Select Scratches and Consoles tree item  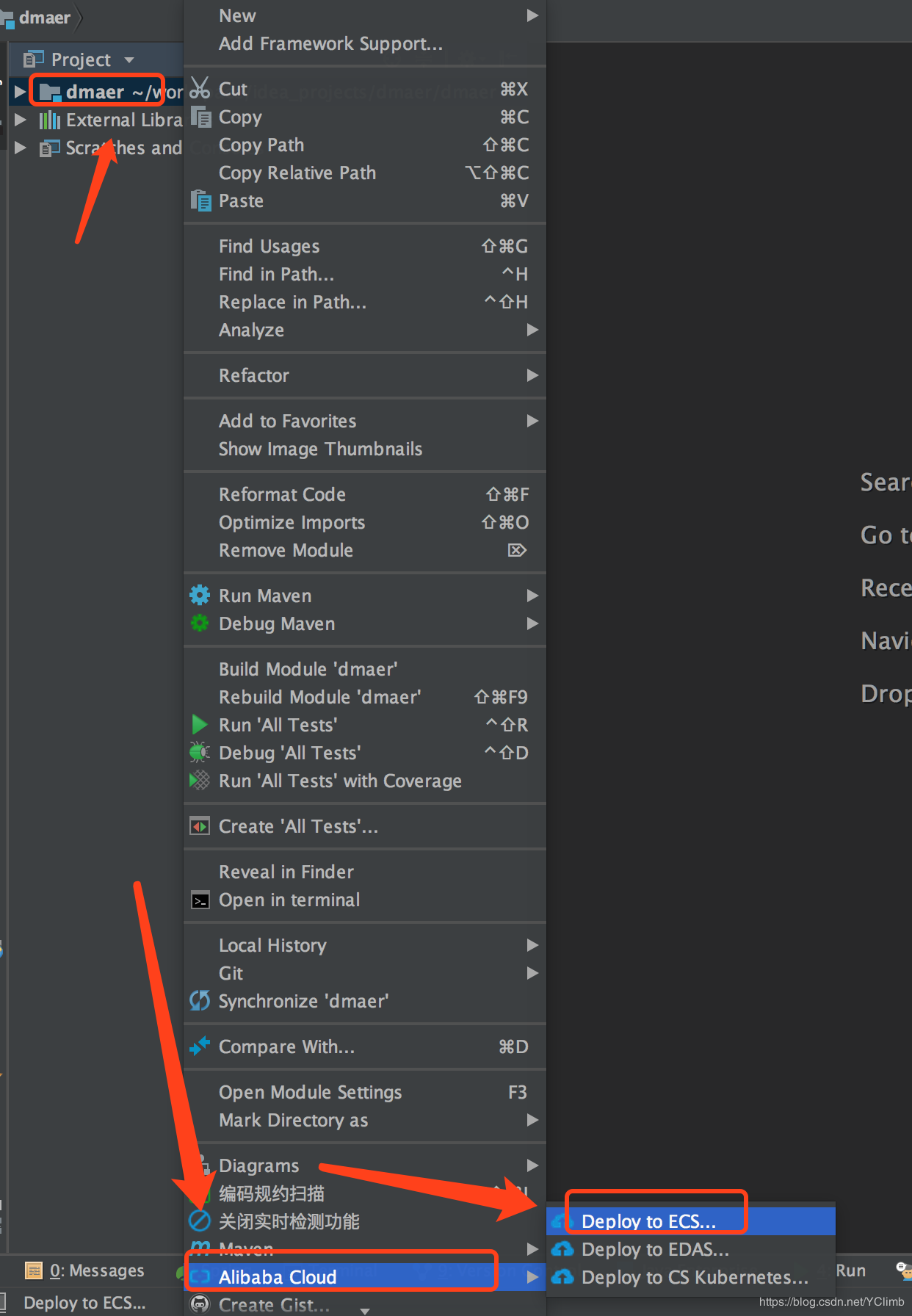coord(123,148)
